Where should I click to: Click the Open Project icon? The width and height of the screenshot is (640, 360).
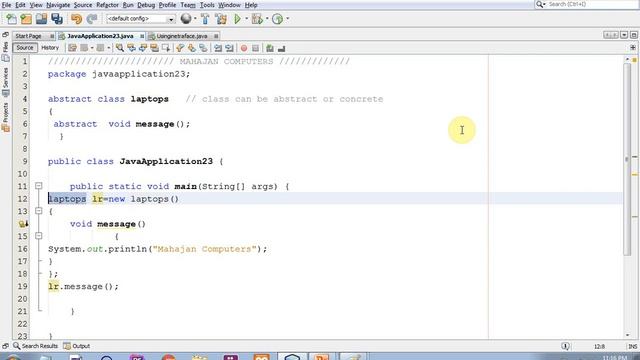[41, 19]
